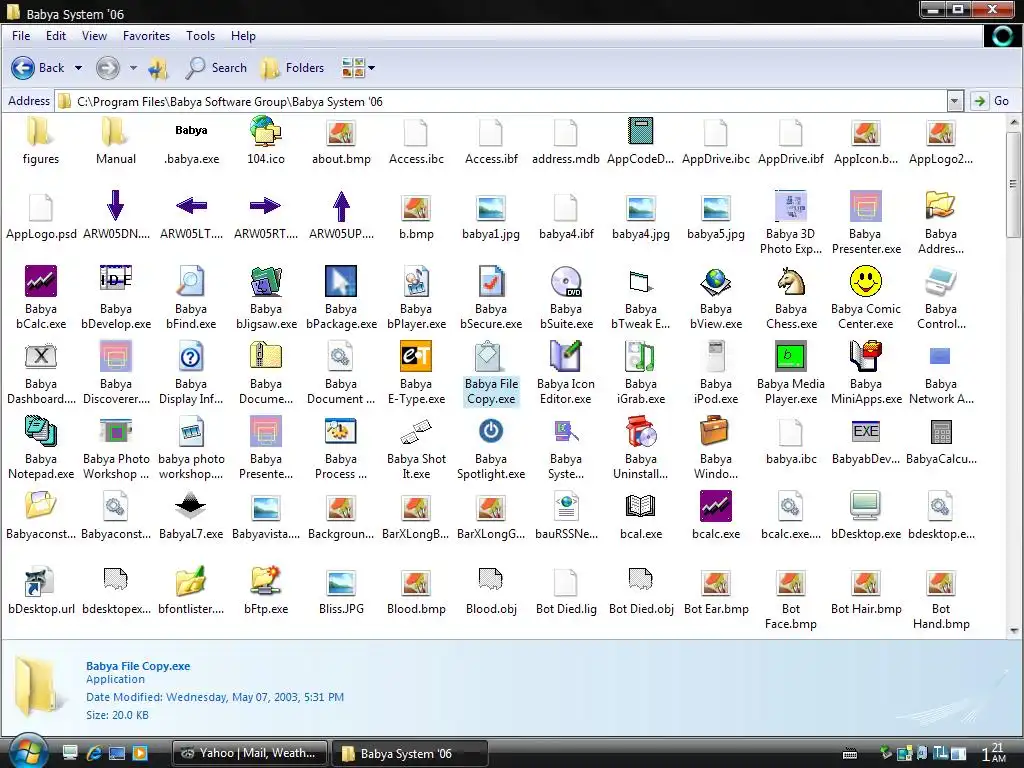The width and height of the screenshot is (1024, 768).
Task: Select the AppCodeD... notebook icon
Action: pyautogui.click(x=641, y=131)
